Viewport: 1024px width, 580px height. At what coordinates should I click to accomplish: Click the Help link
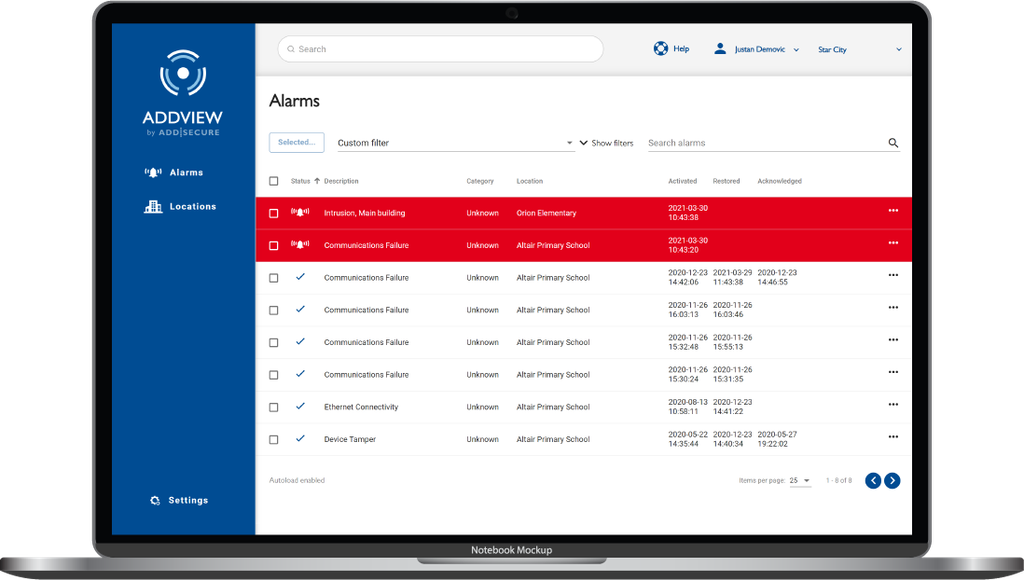pyautogui.click(x=681, y=49)
